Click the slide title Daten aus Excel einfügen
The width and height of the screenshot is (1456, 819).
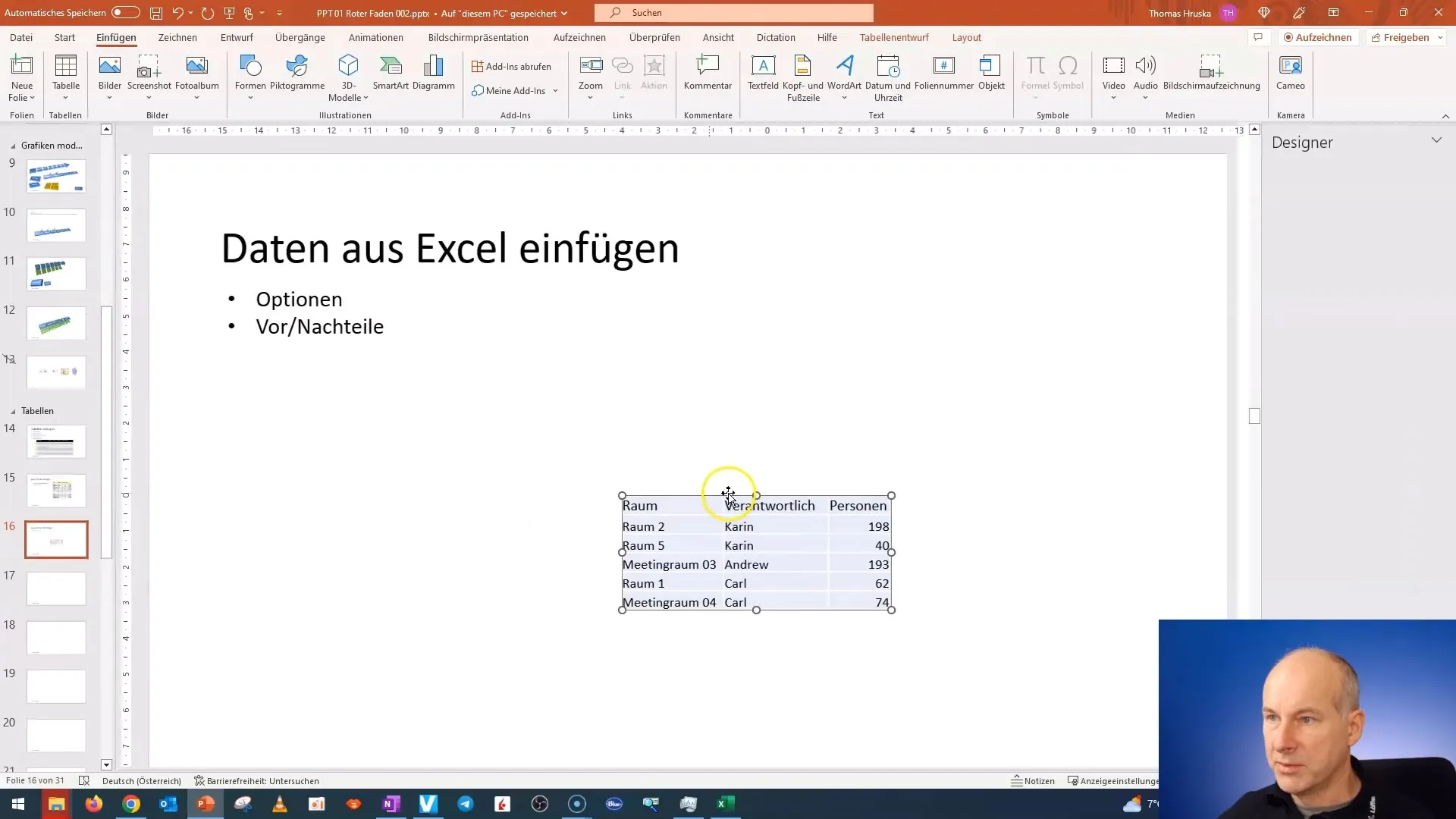pos(450,248)
